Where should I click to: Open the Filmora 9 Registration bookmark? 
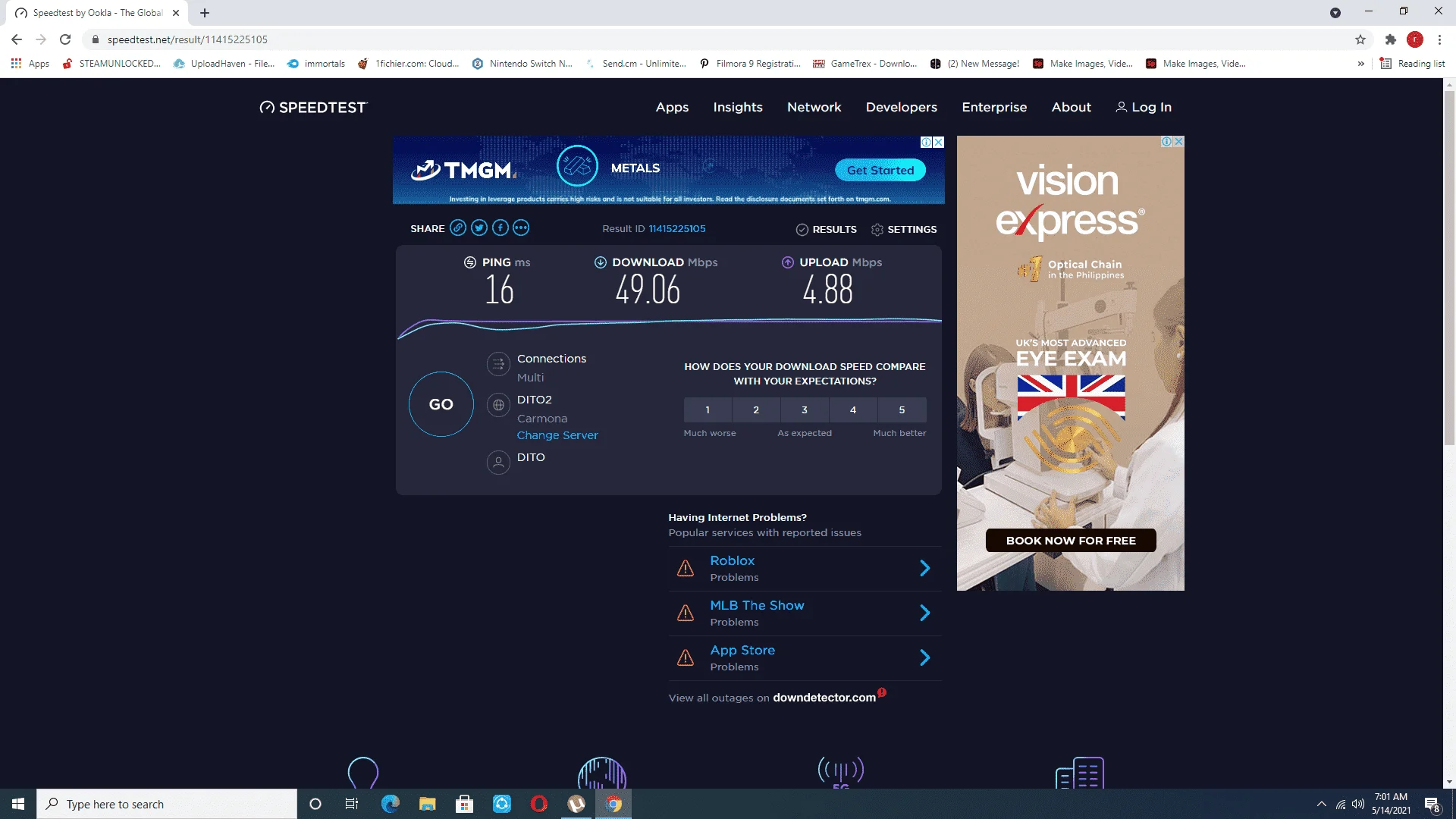[750, 64]
